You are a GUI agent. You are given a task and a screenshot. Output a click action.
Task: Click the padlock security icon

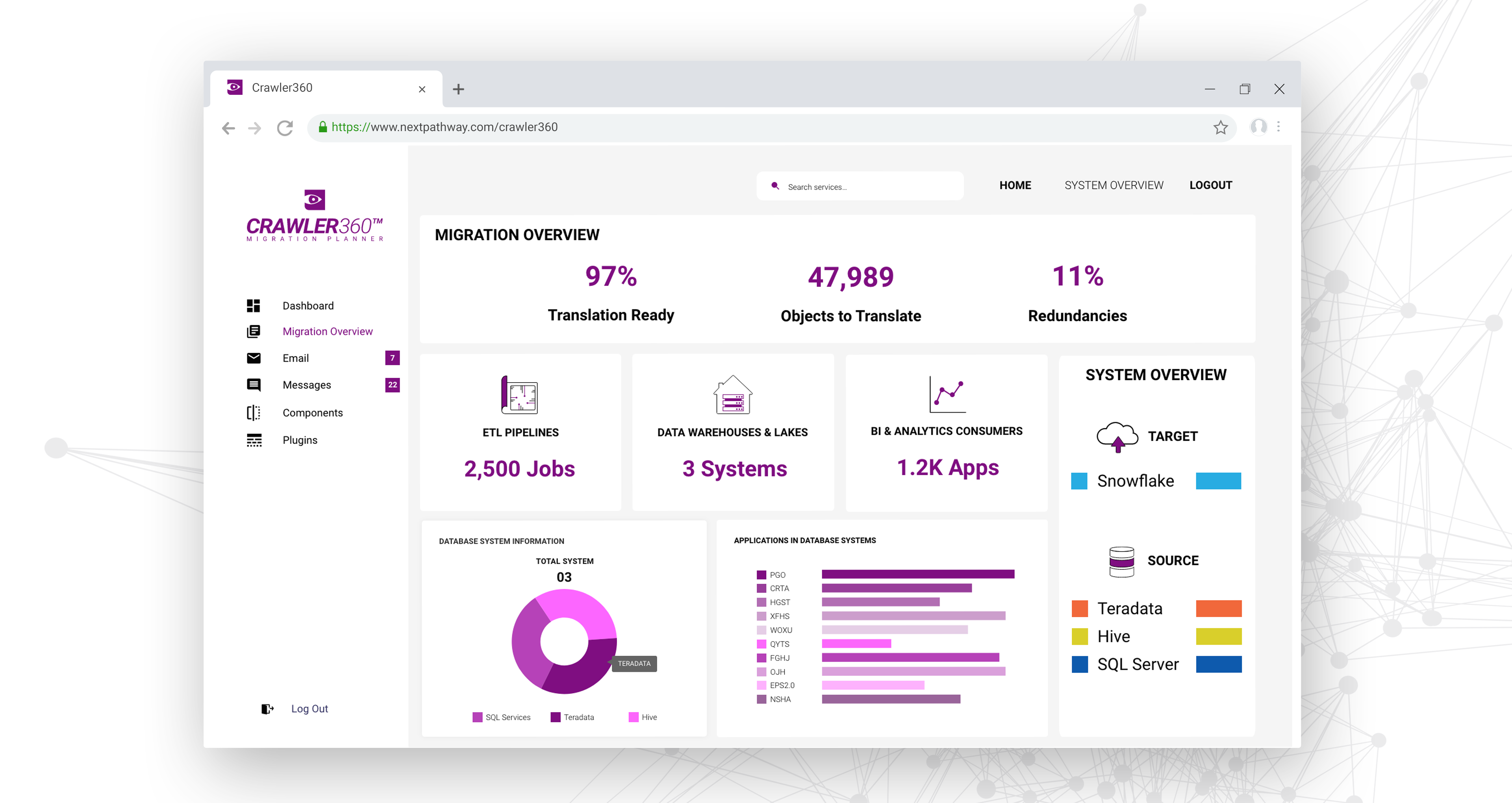click(x=322, y=127)
